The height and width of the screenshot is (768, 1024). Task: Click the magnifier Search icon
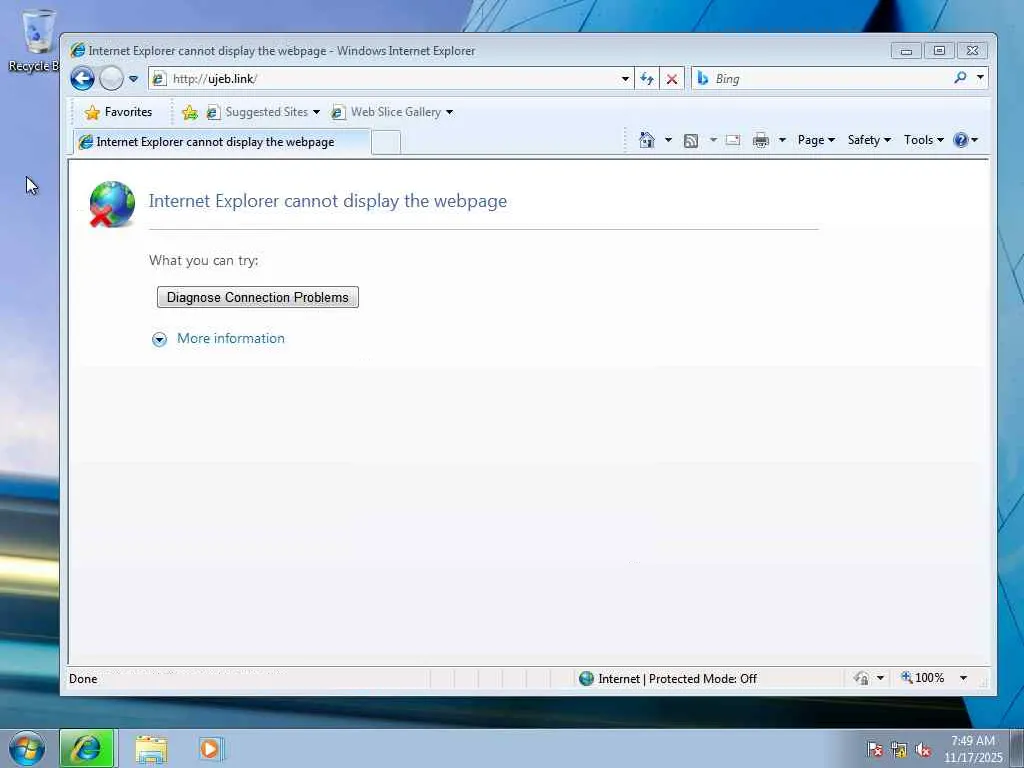click(x=960, y=78)
